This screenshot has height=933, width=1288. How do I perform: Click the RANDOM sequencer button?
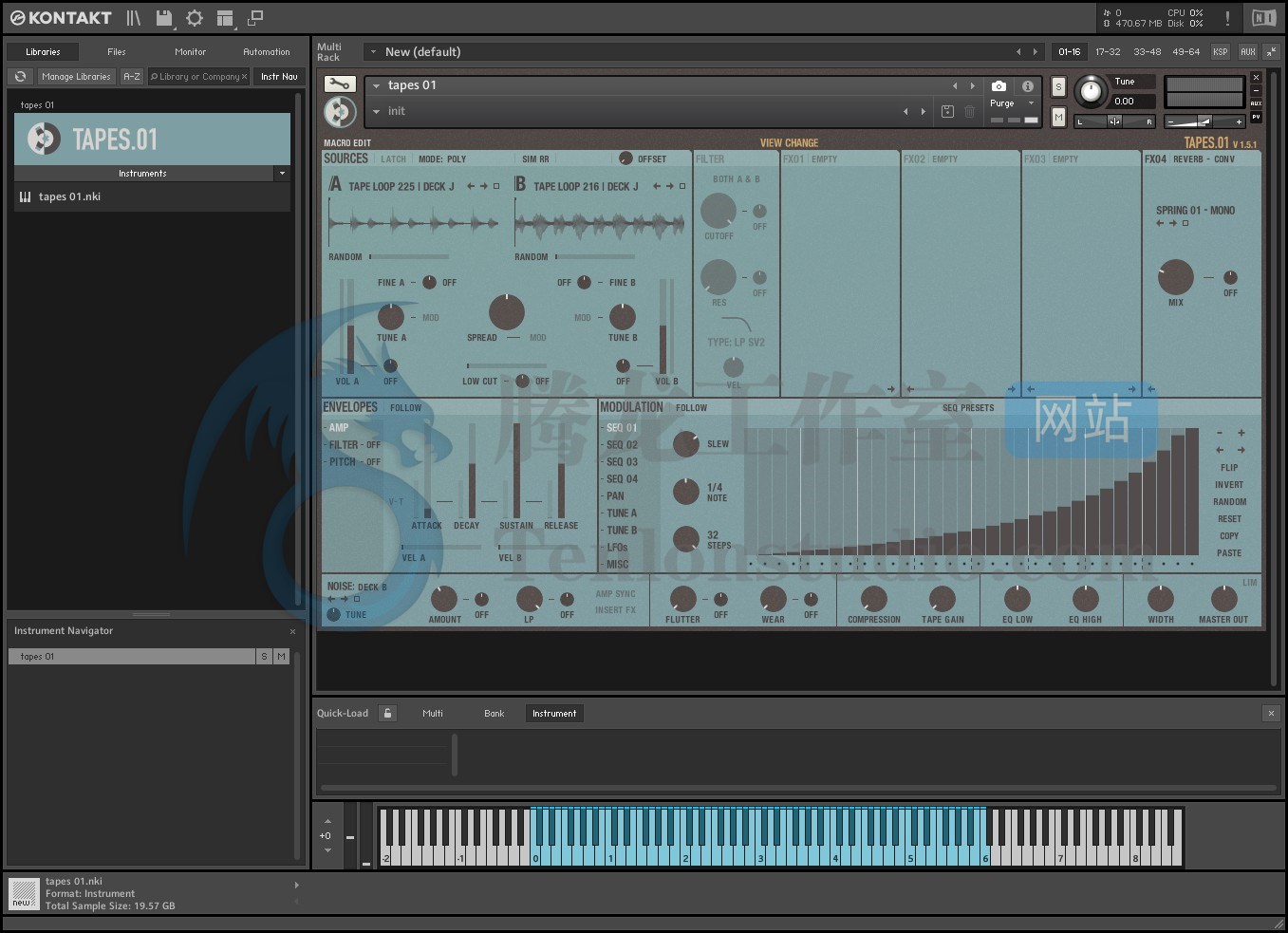pos(1229,502)
